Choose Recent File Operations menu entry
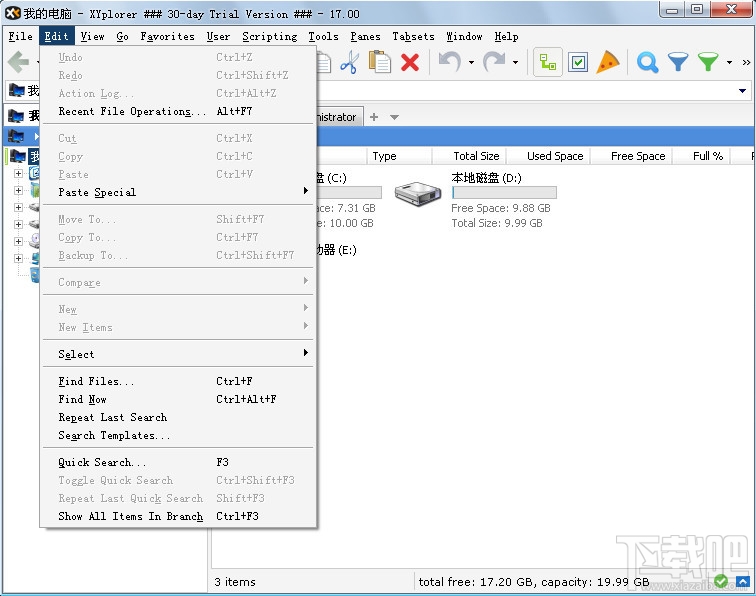Image resolution: width=756 pixels, height=596 pixels. click(178, 111)
